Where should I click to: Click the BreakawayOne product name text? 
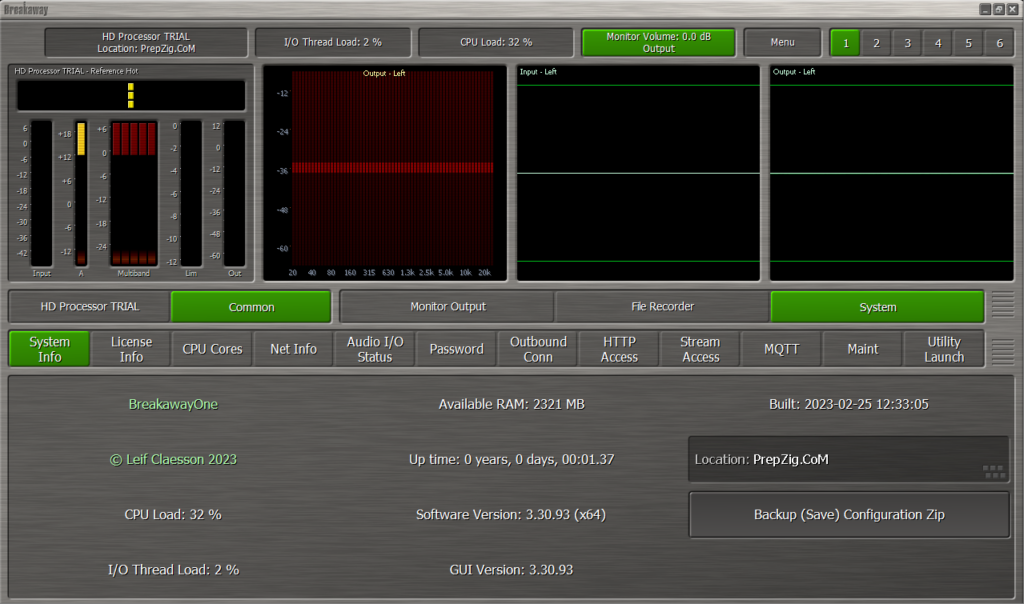(x=173, y=404)
